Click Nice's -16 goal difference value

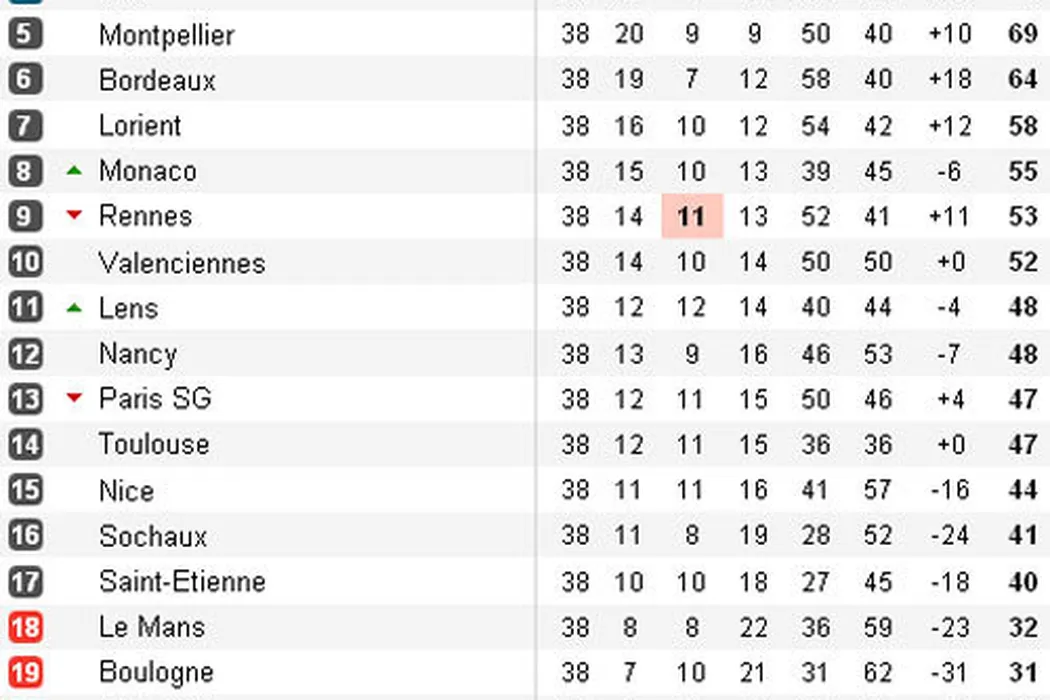[948, 490]
